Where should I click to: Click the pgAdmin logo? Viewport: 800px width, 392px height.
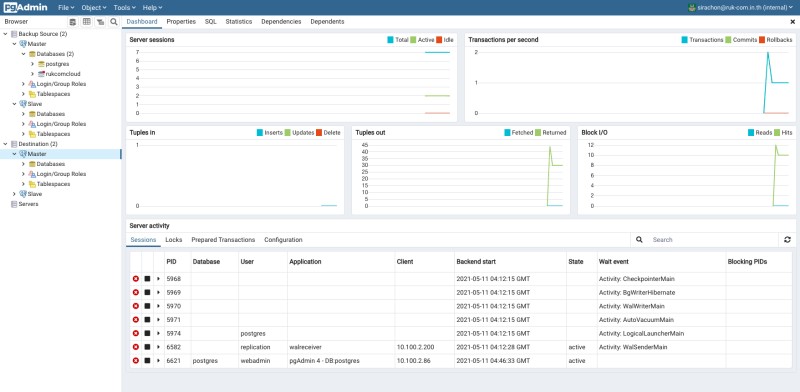pyautogui.click(x=26, y=8)
